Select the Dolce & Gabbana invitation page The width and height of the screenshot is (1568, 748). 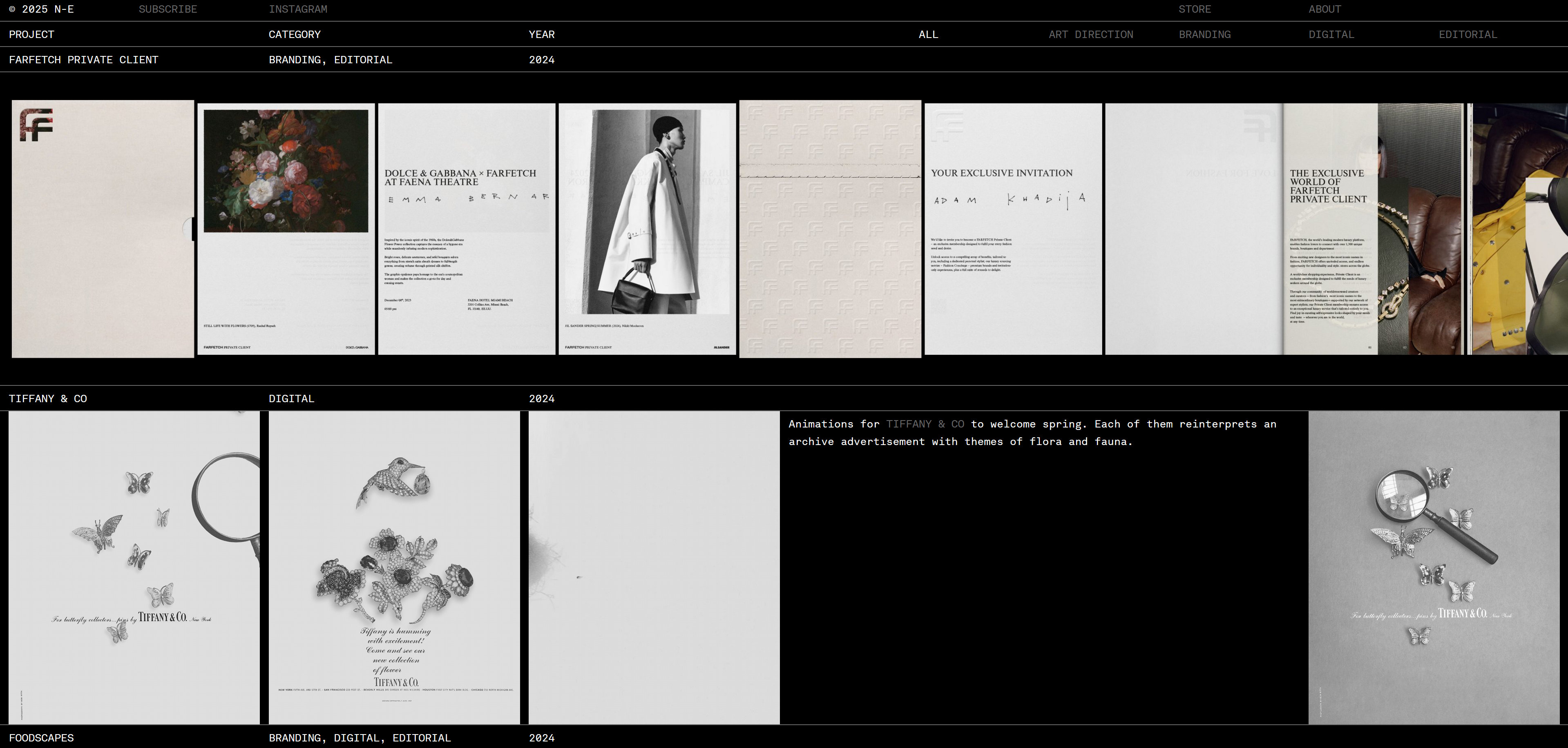click(466, 229)
